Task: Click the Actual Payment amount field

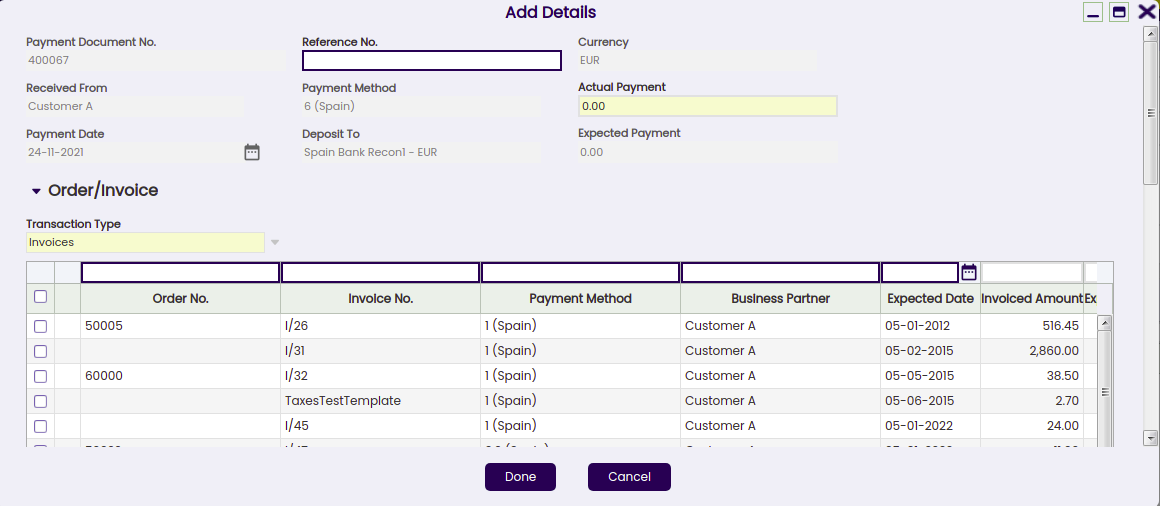Action: point(707,107)
